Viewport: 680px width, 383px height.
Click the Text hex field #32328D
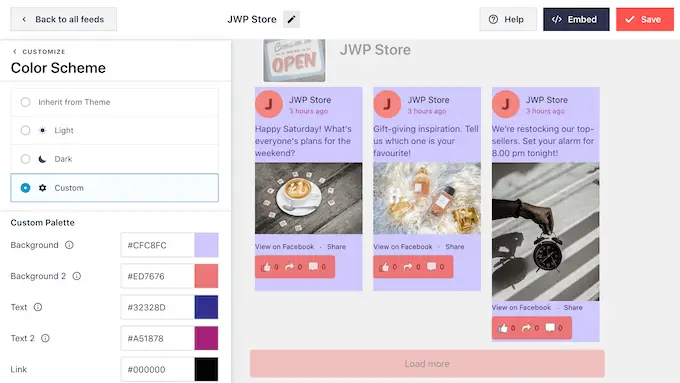click(x=157, y=307)
